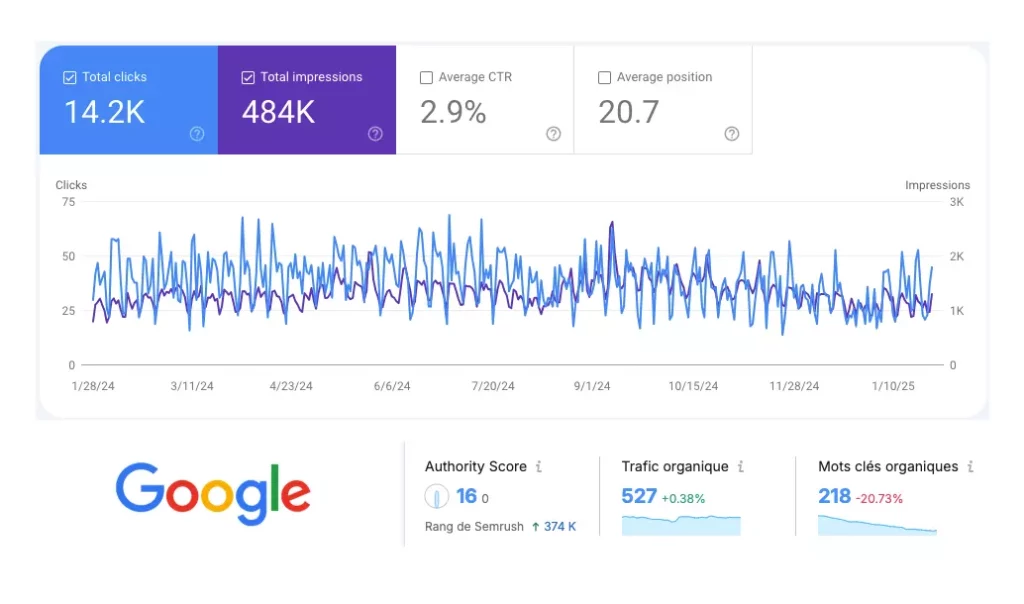Click the Authority Score gauge icon

pyautogui.click(x=436, y=496)
